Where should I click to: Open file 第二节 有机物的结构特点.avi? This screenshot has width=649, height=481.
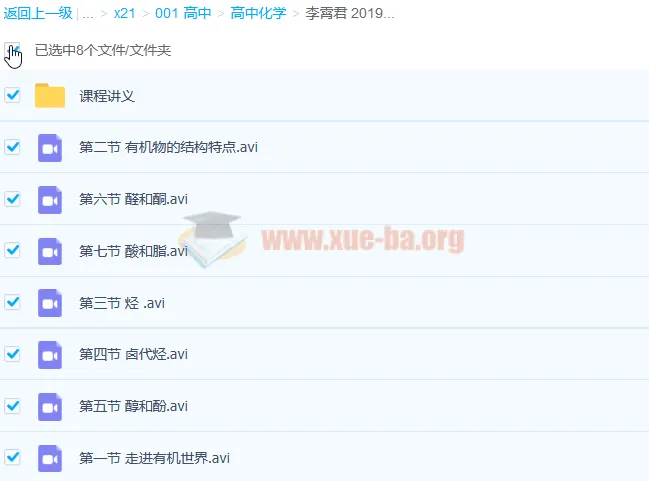(168, 147)
